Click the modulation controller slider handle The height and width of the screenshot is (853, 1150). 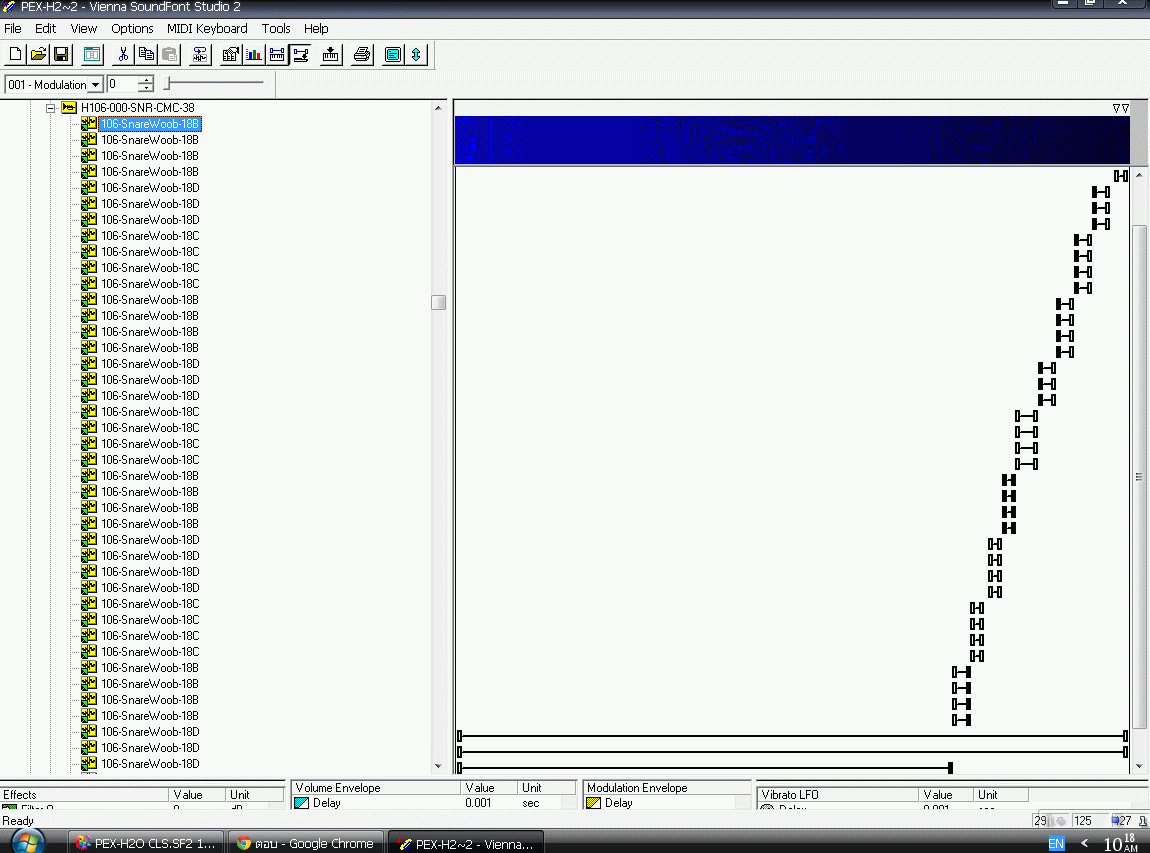(167, 83)
